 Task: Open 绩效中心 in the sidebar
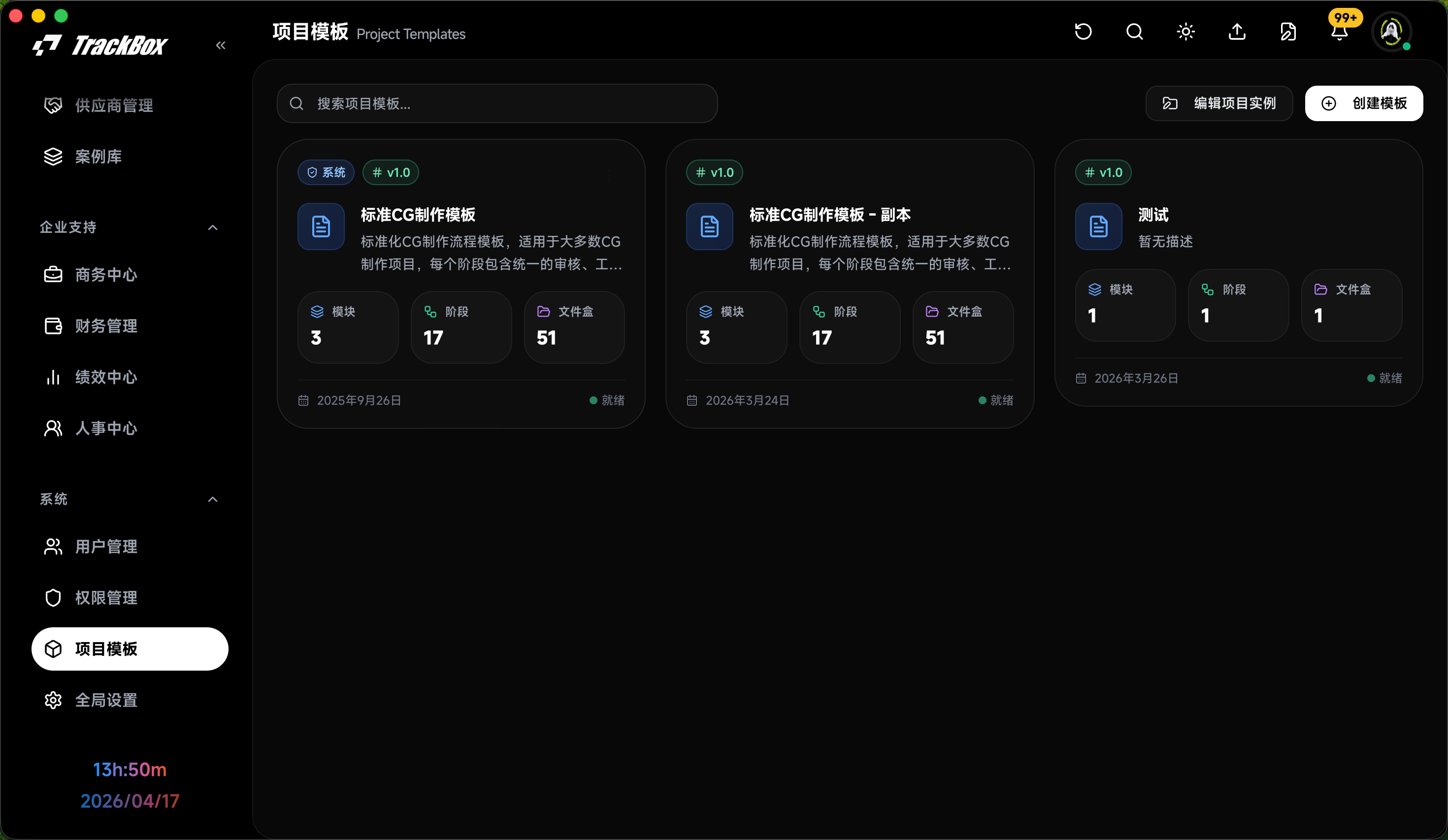130,377
